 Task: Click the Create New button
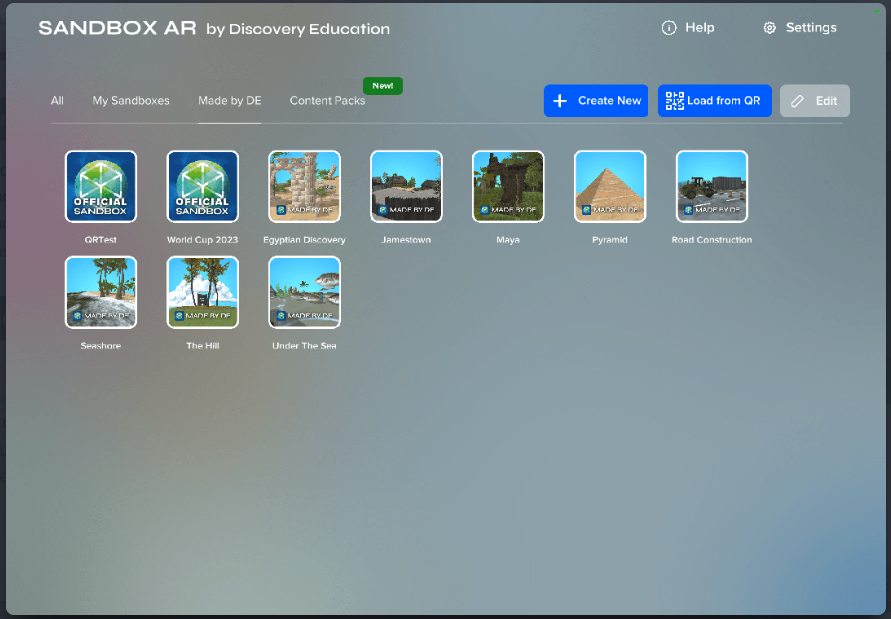coord(596,101)
